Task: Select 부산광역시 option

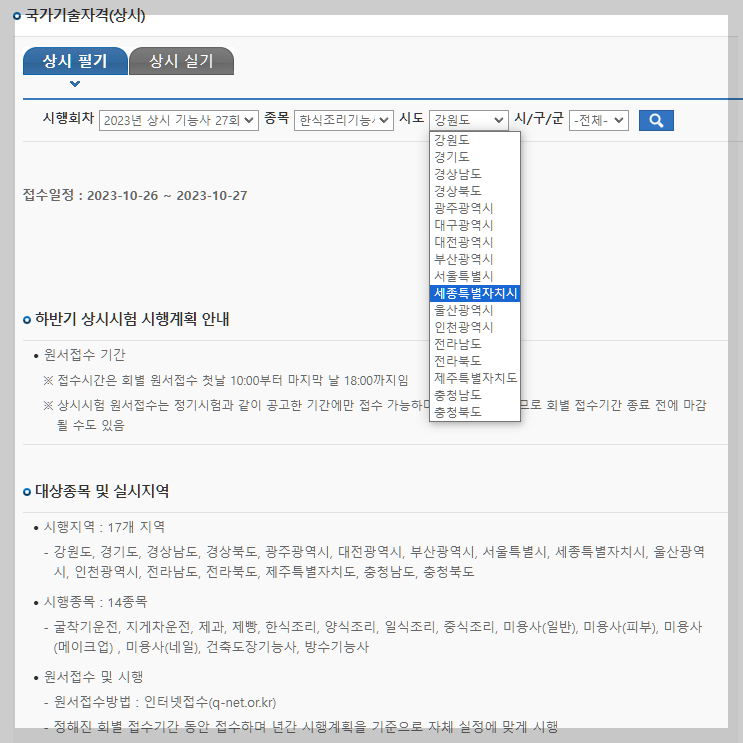Action: tap(475, 259)
